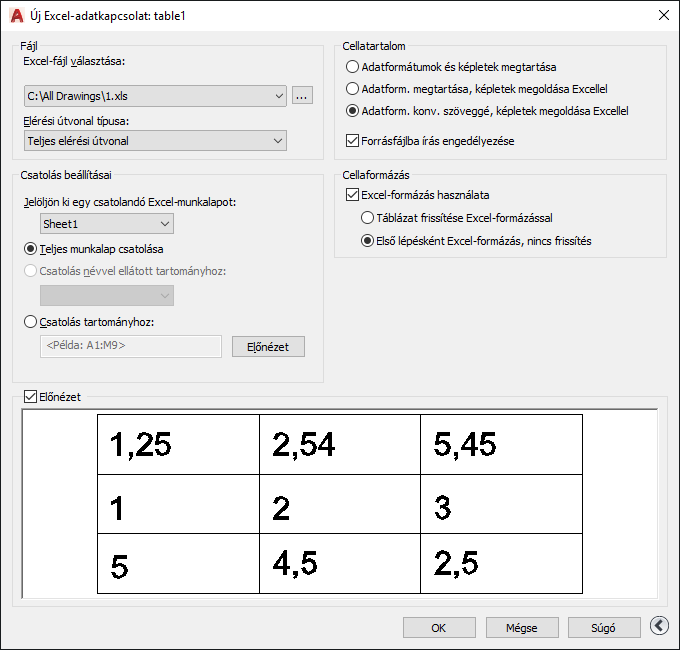Click the Csatolás beállításai group label
Image resolution: width=680 pixels, height=650 pixels.
click(66, 175)
